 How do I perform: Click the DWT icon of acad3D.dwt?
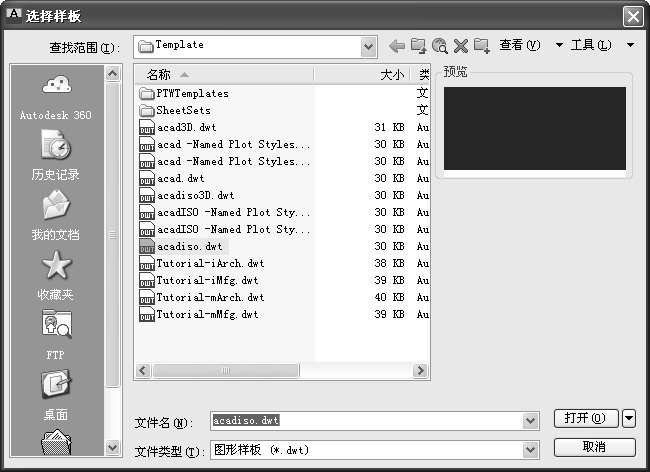coord(147,128)
